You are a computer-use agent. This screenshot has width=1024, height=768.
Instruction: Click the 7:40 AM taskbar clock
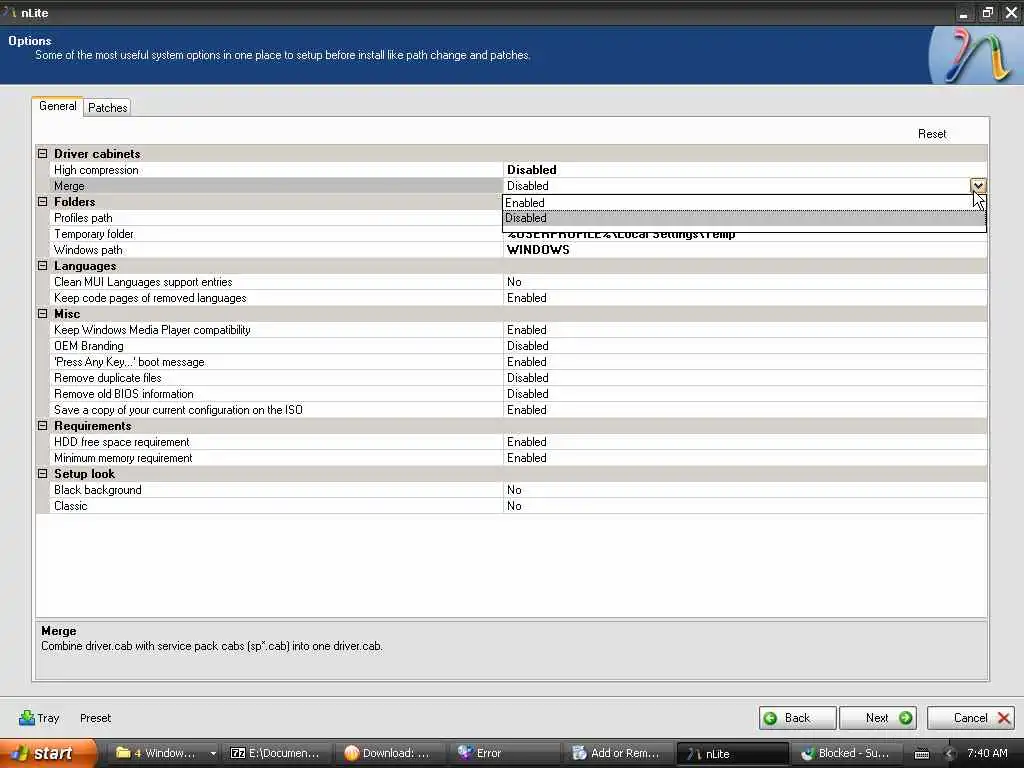pos(987,753)
